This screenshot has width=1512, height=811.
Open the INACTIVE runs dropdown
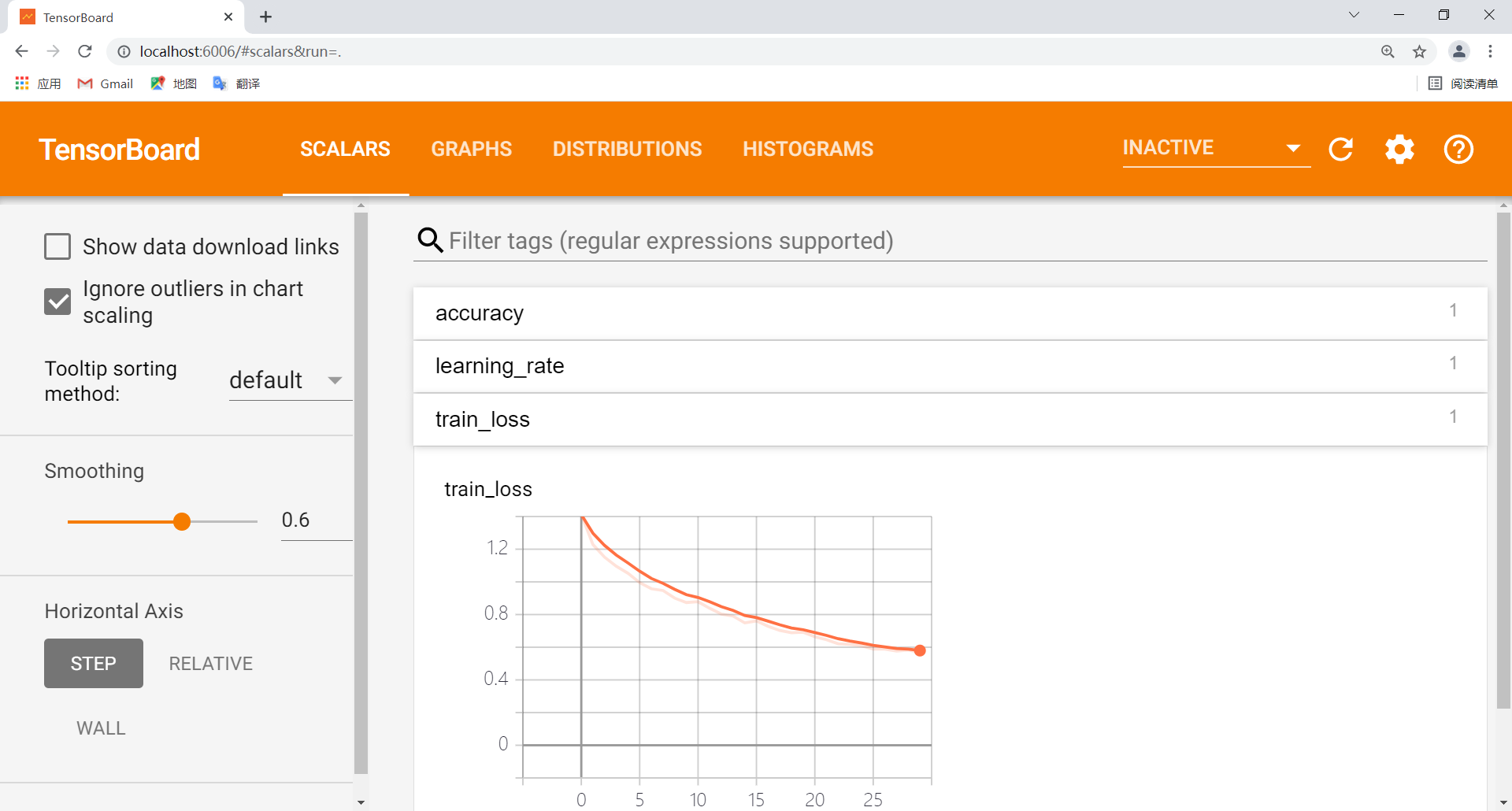1213,148
